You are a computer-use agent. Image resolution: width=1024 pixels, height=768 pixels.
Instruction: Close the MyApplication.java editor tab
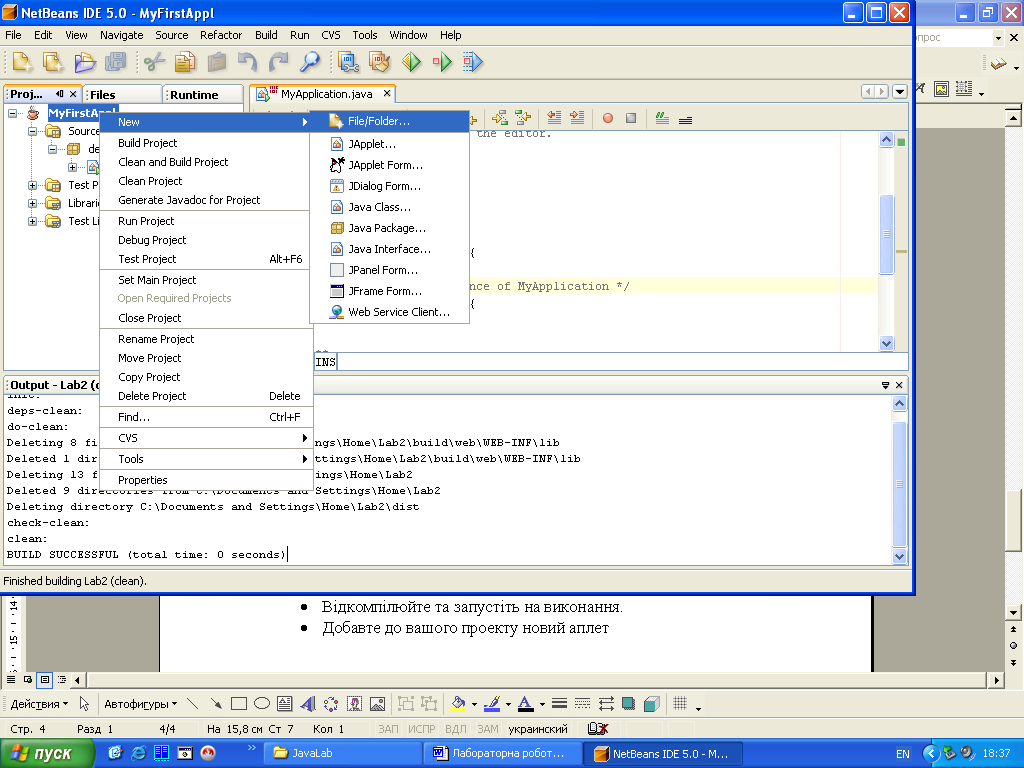387,93
